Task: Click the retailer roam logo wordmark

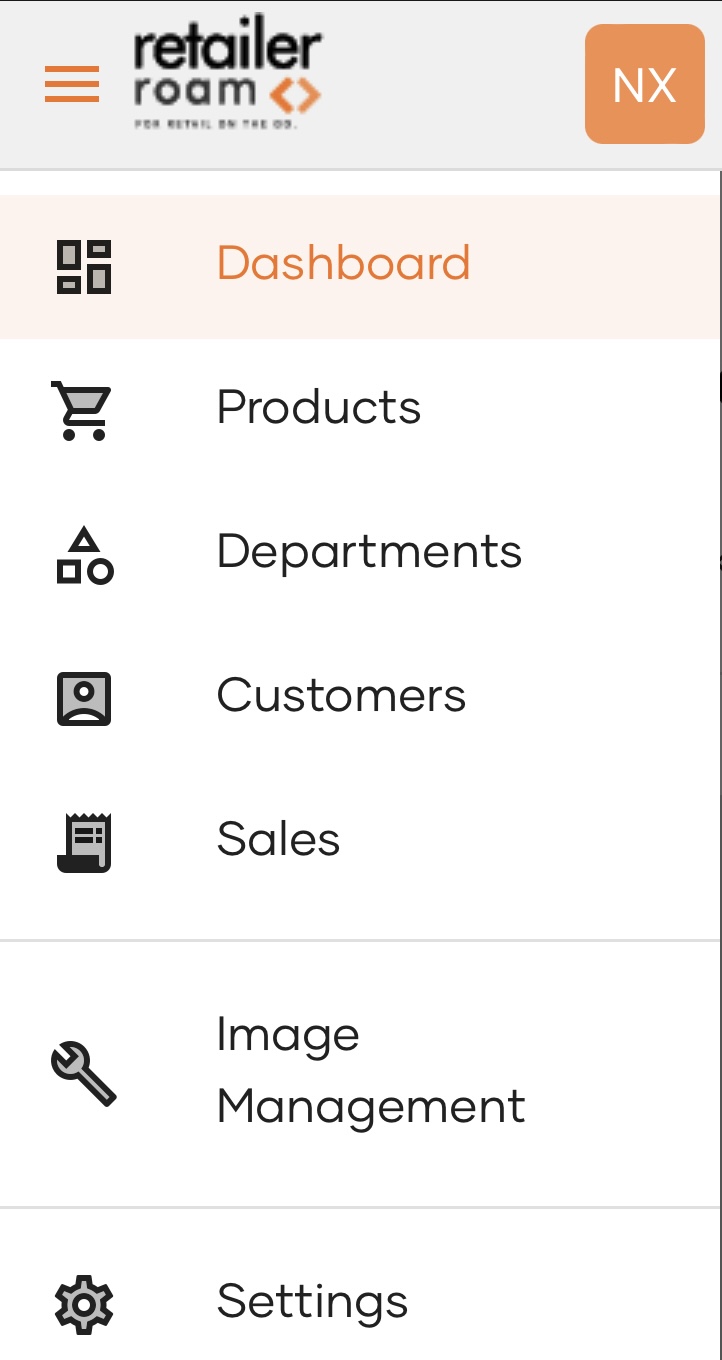Action: point(228,68)
